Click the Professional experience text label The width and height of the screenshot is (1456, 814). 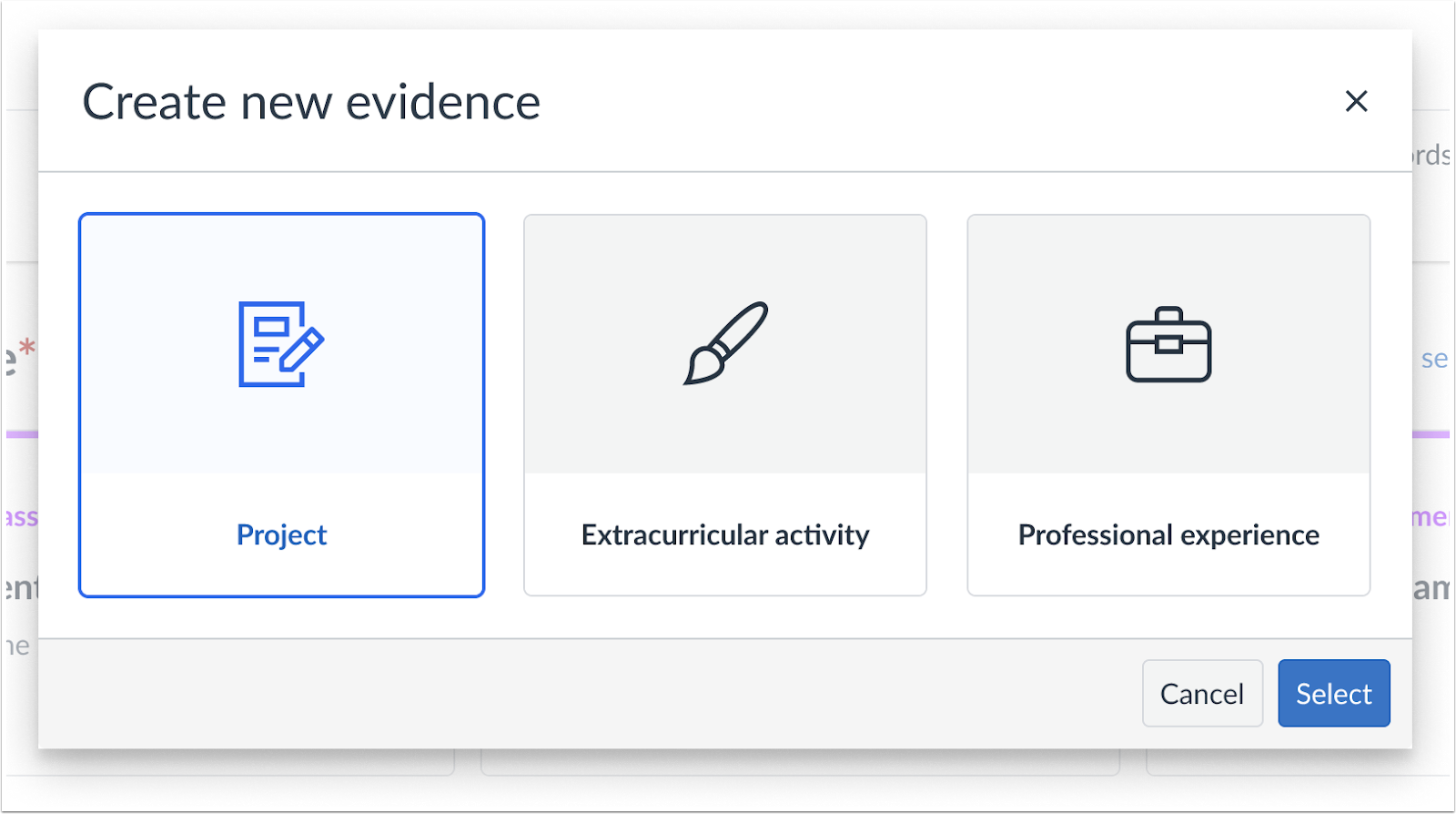click(1168, 534)
